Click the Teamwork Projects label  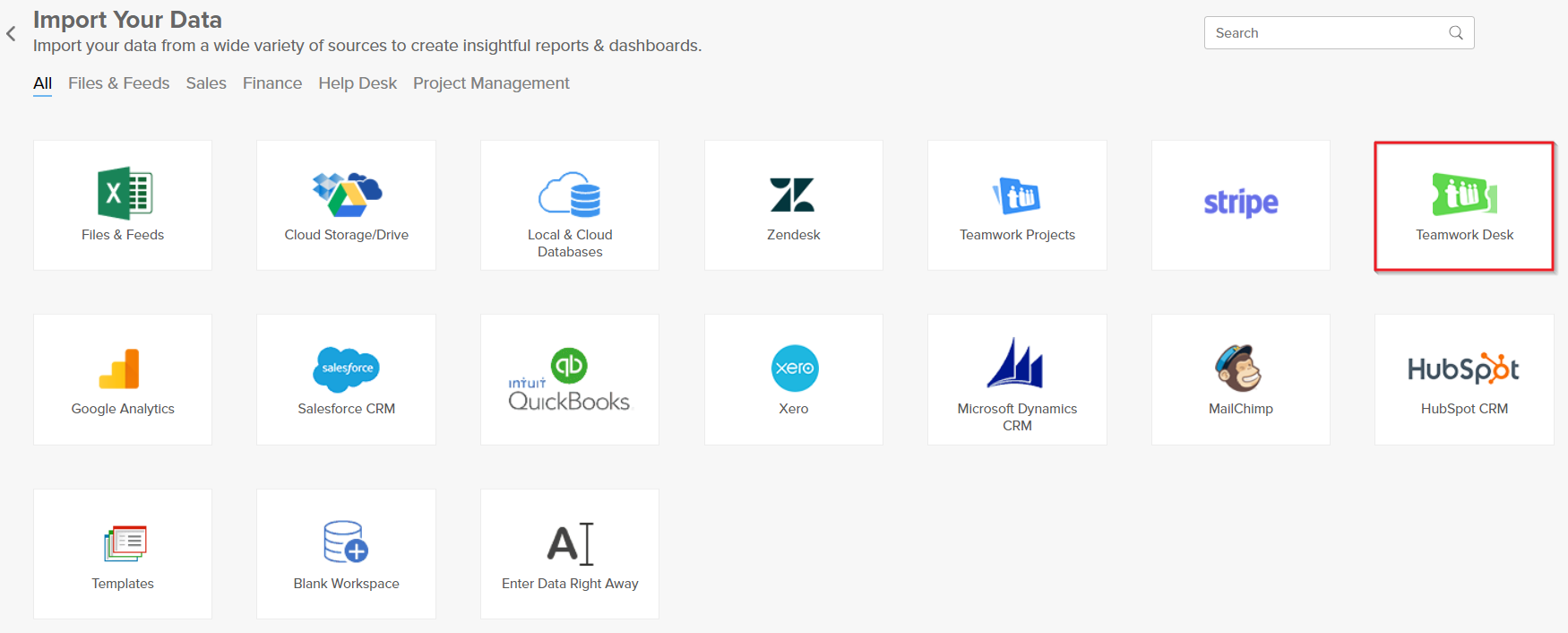[1017, 235]
